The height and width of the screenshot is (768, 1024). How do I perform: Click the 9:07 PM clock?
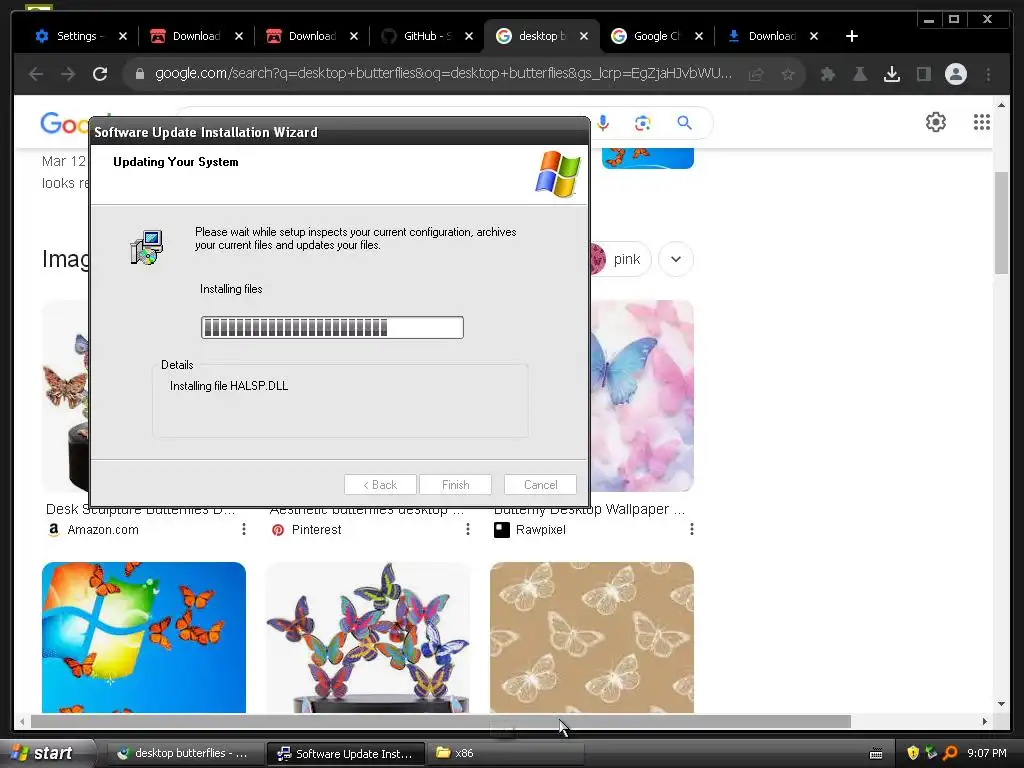pos(987,753)
